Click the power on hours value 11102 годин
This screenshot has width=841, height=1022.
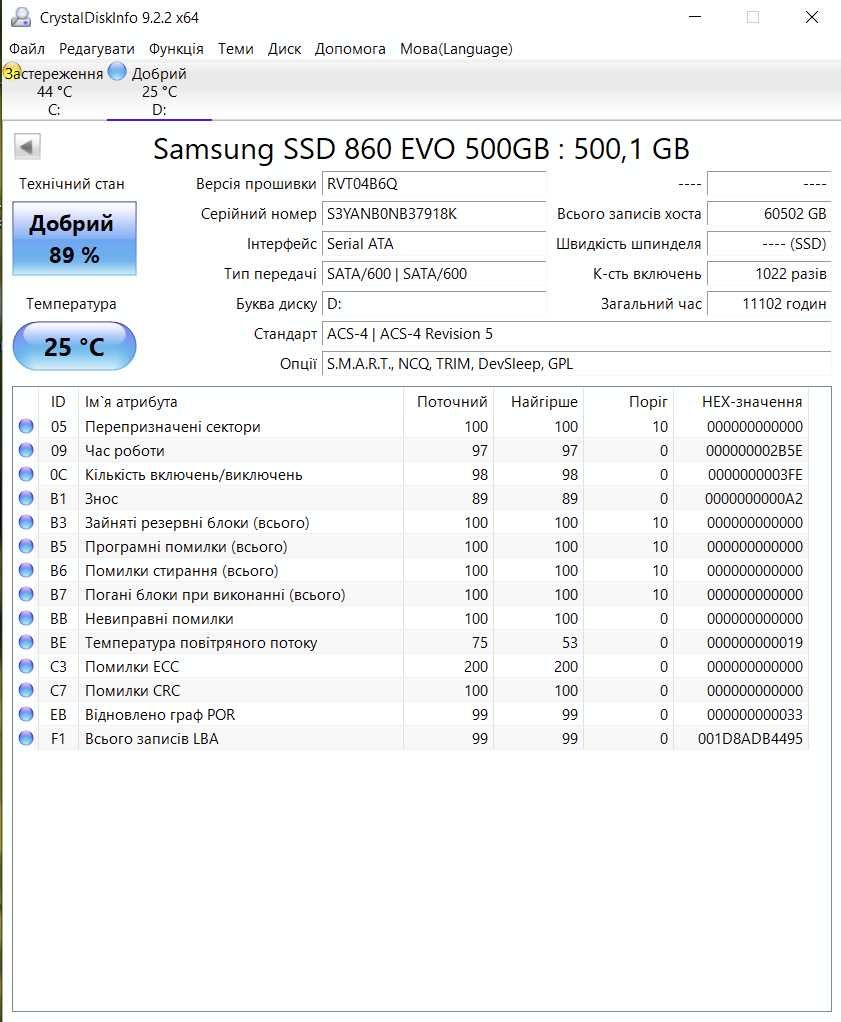pyautogui.click(x=769, y=304)
